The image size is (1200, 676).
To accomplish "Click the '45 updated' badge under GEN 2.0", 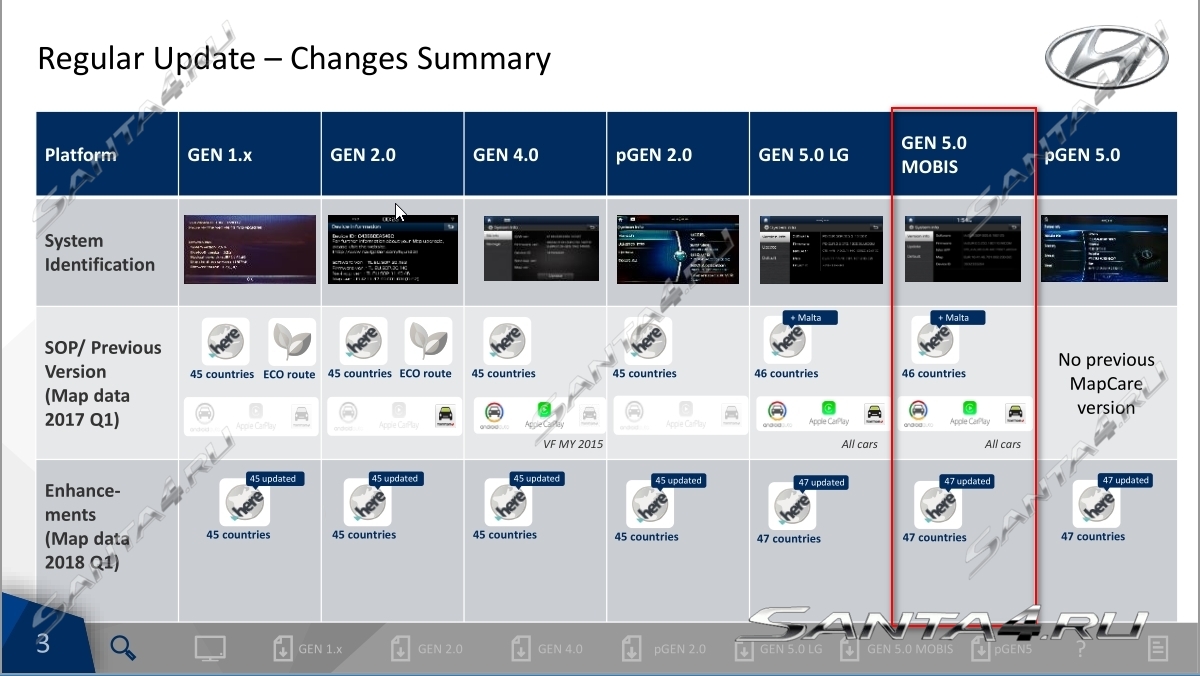I will 395,479.
